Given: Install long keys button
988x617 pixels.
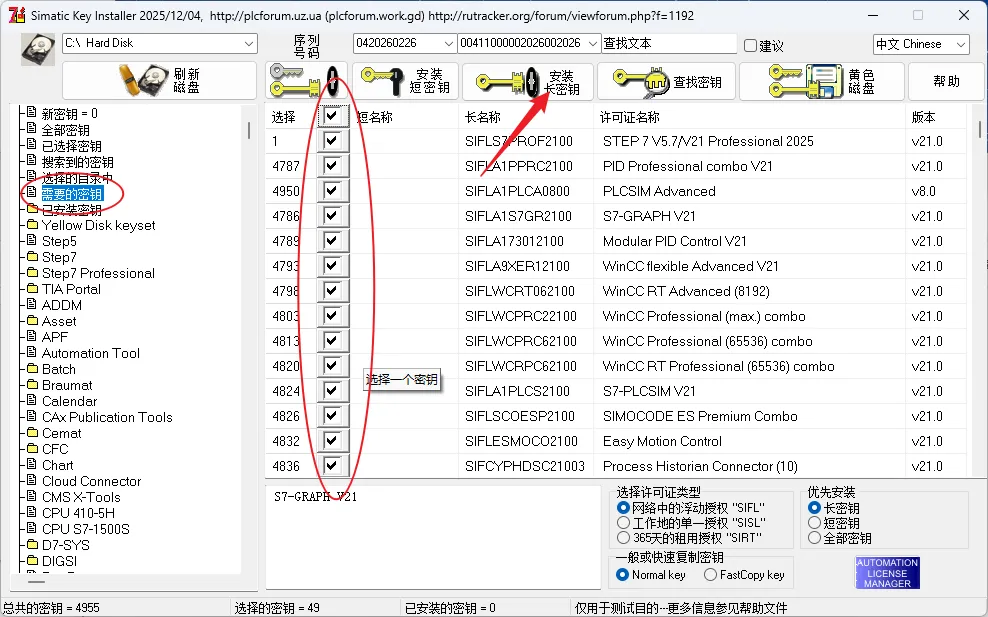Looking at the screenshot, I should pos(528,81).
